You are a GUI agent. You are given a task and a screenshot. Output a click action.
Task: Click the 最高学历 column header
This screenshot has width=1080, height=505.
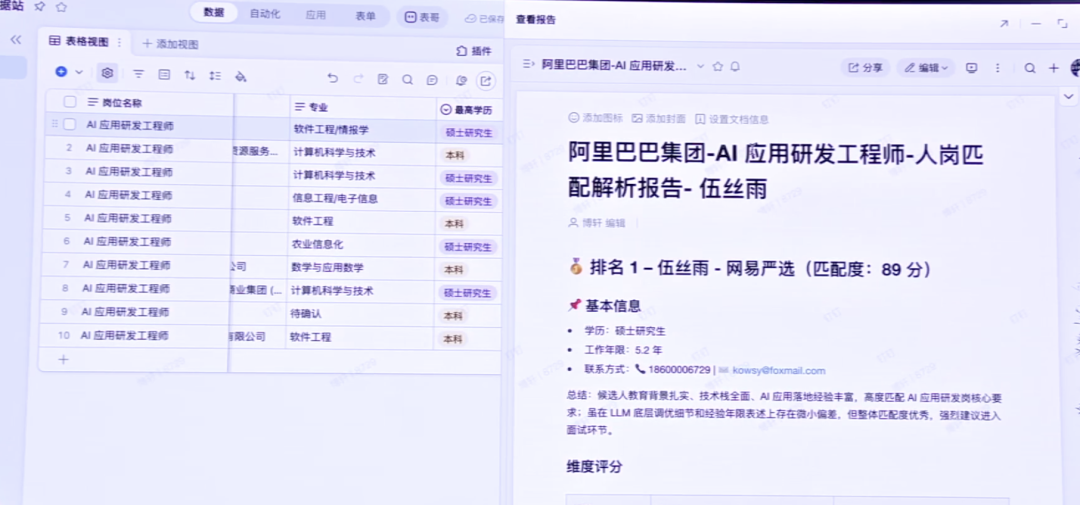[x=472, y=108]
